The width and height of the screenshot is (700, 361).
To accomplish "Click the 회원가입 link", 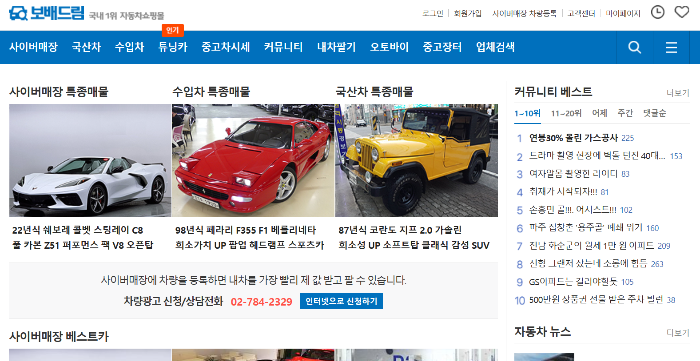I will coord(467,13).
